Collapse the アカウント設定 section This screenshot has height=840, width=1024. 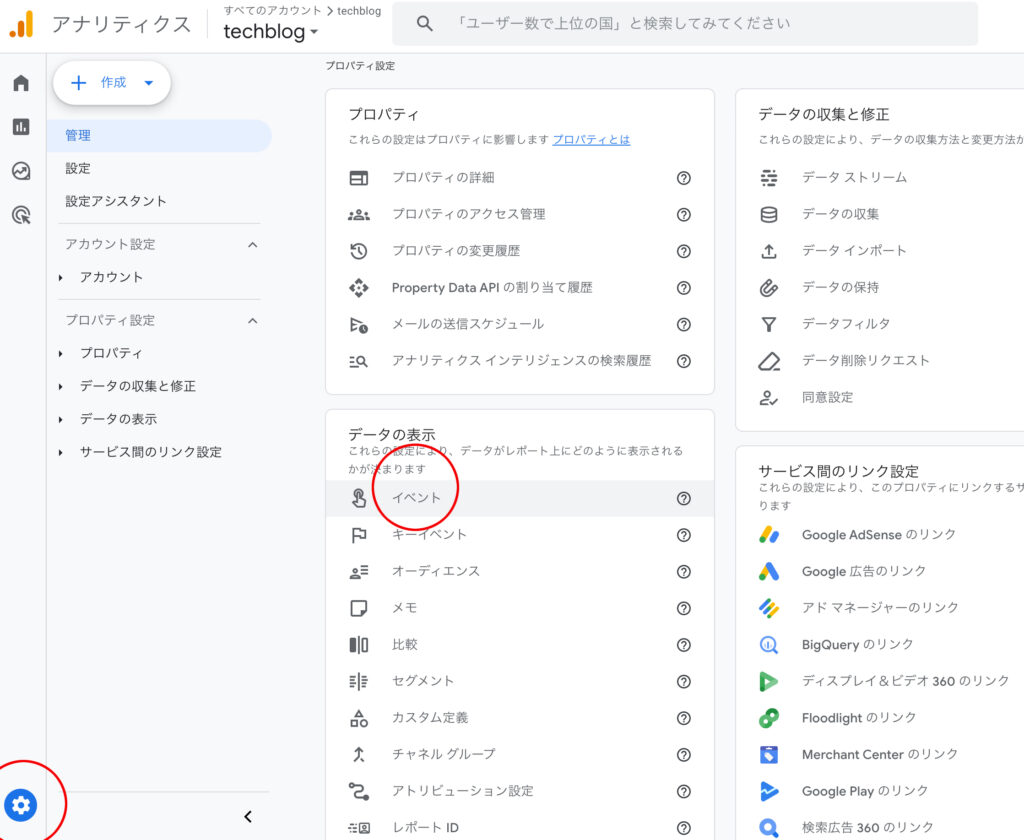[x=253, y=244]
